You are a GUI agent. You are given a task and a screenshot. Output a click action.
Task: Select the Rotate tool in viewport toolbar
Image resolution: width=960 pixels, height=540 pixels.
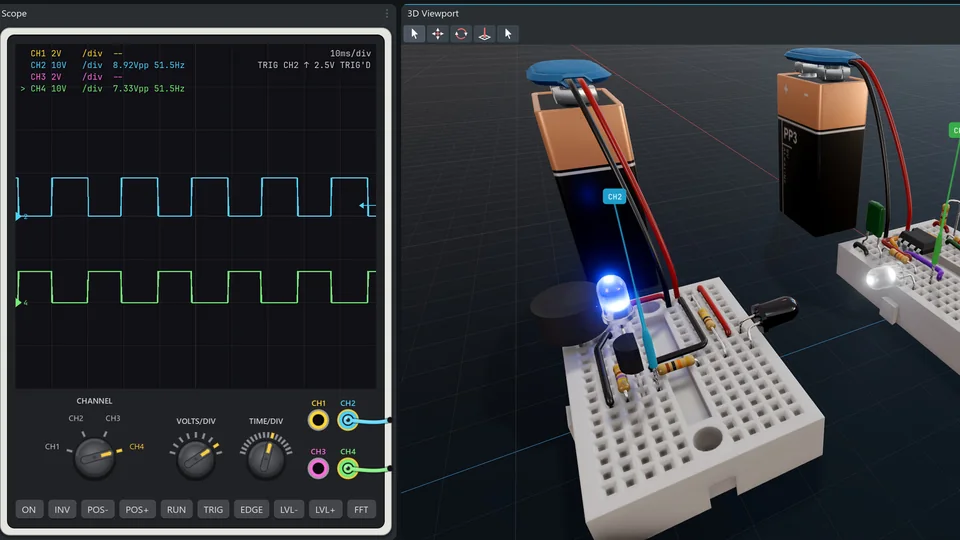tap(461, 34)
